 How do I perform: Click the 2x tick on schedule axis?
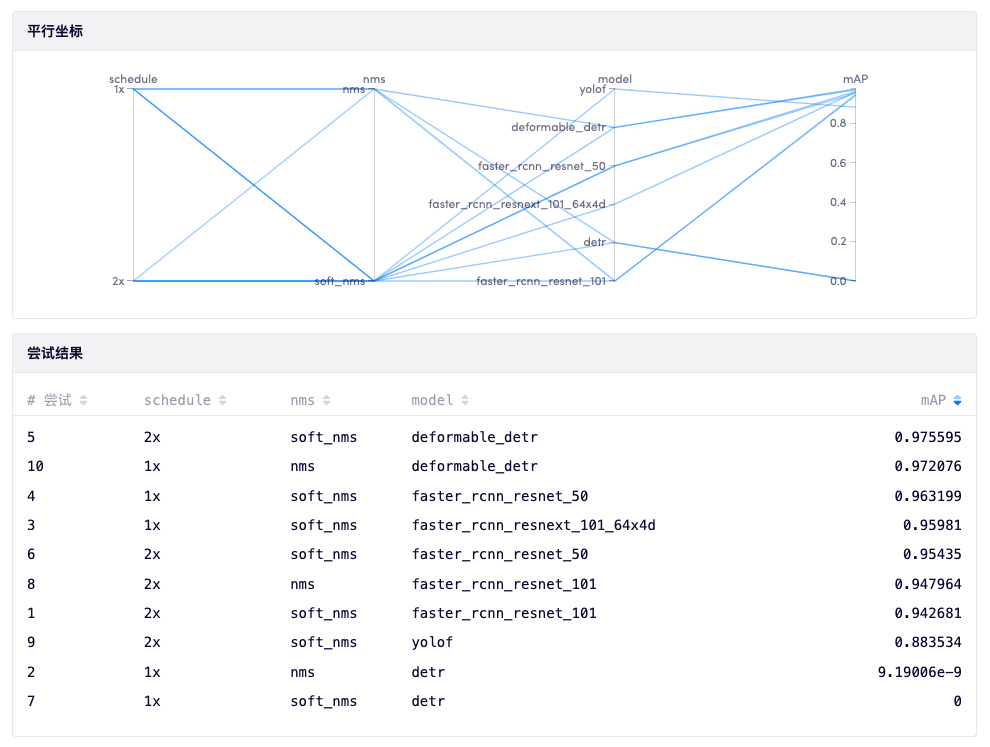pos(118,282)
